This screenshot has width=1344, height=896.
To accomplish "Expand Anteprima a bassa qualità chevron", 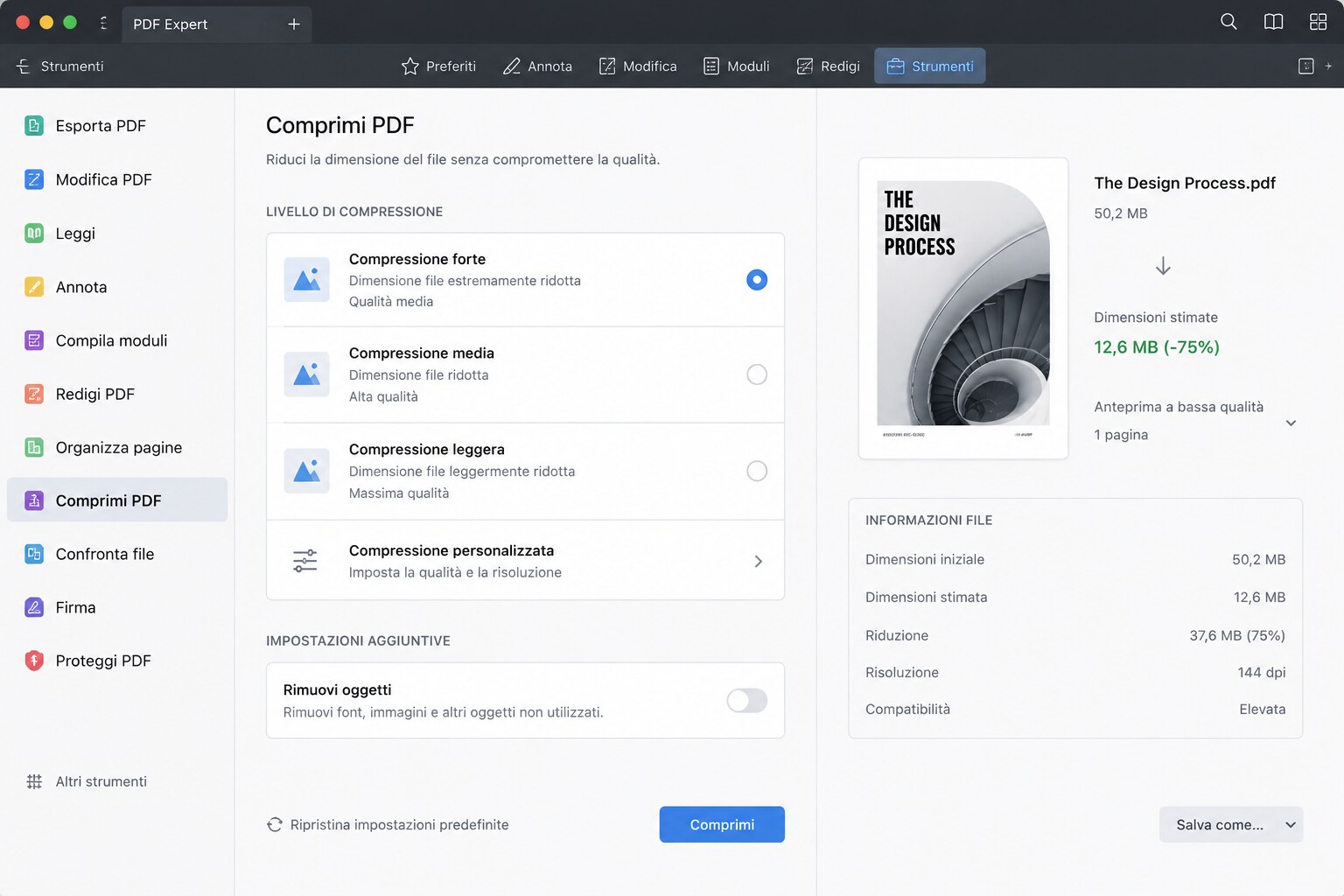I will point(1291,423).
